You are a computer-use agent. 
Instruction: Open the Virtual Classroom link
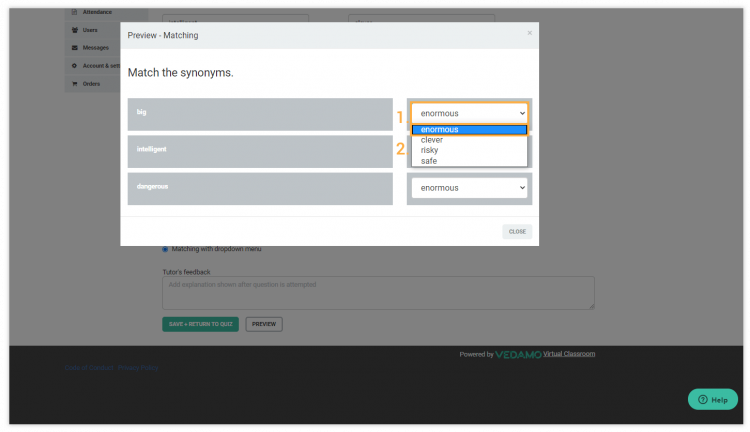pos(569,354)
